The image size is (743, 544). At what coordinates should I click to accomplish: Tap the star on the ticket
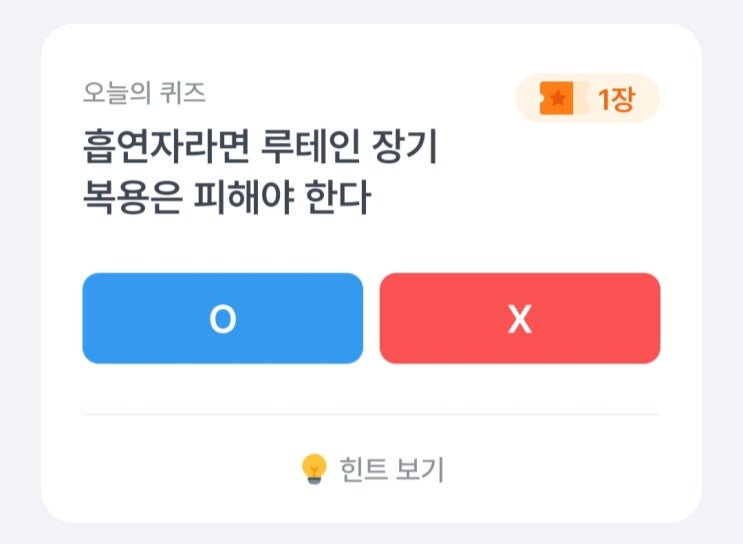[558, 99]
